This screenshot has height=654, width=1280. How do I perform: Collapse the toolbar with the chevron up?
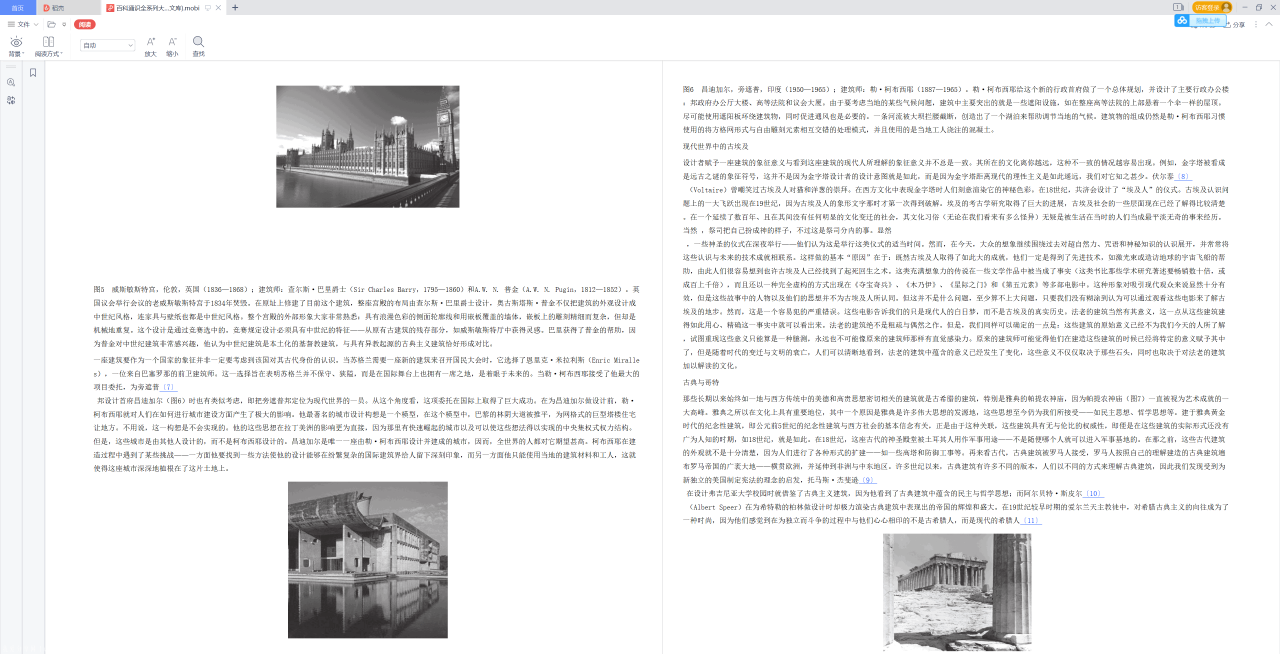(1269, 24)
